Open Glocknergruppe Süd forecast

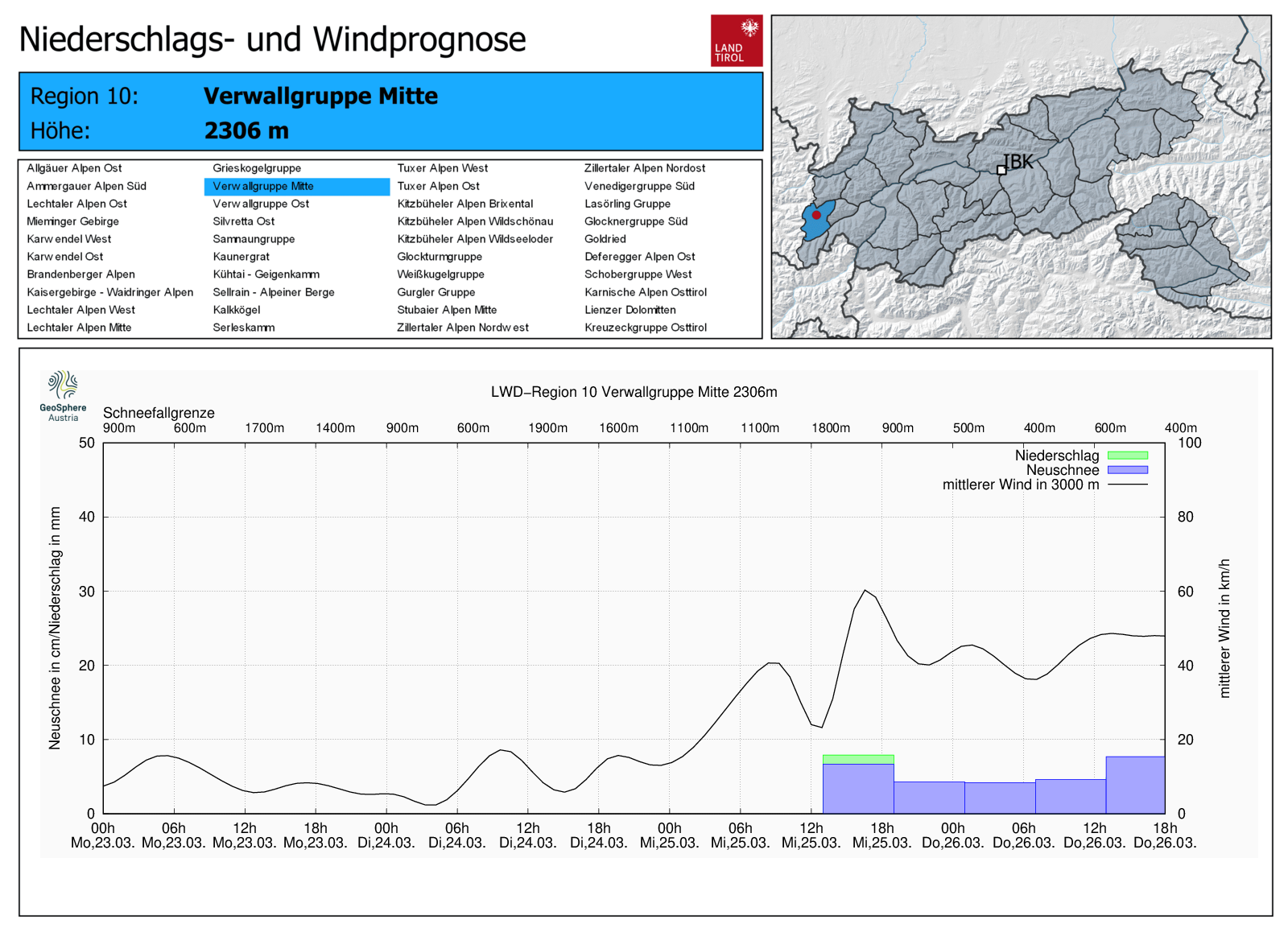[635, 221]
